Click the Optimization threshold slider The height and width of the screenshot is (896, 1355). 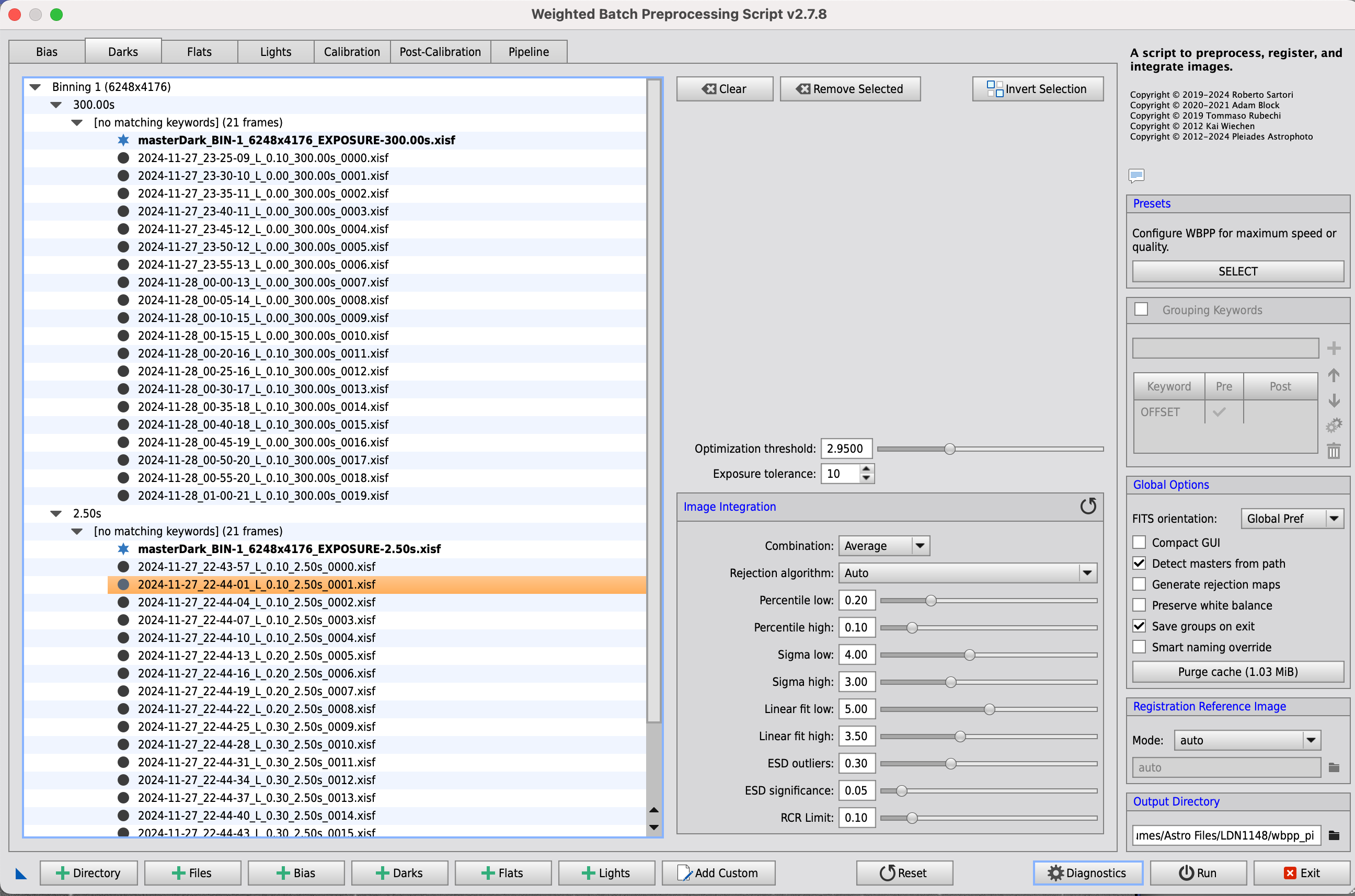[990, 449]
